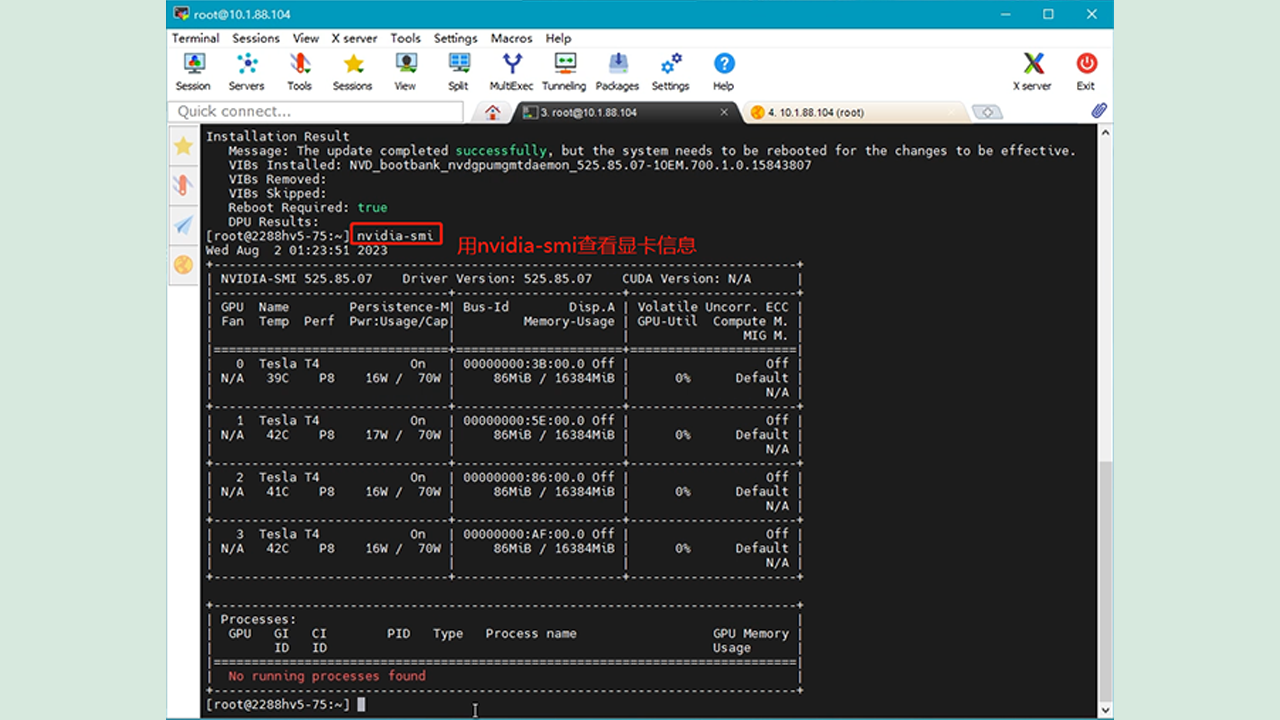The image size is (1280, 720).
Task: Switch to tab 4. 10.1.88.104 (root)
Action: pyautogui.click(x=856, y=112)
